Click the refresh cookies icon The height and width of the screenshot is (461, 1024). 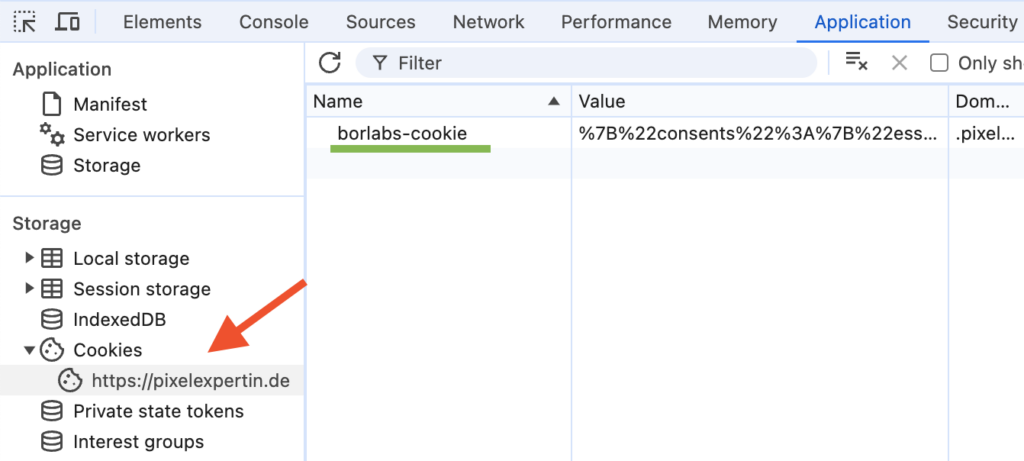330,63
